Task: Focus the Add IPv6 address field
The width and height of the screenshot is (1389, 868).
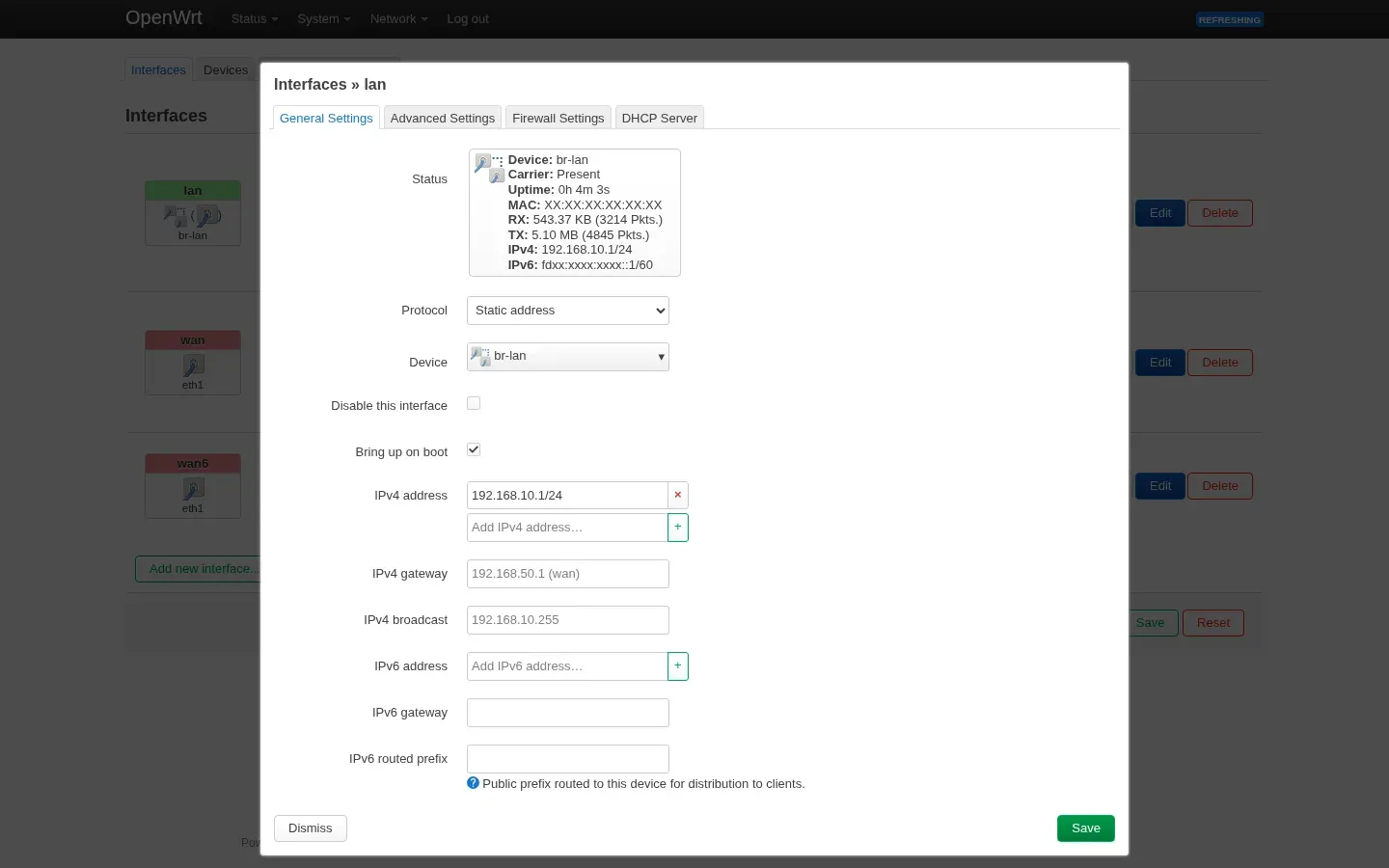Action: 567,666
